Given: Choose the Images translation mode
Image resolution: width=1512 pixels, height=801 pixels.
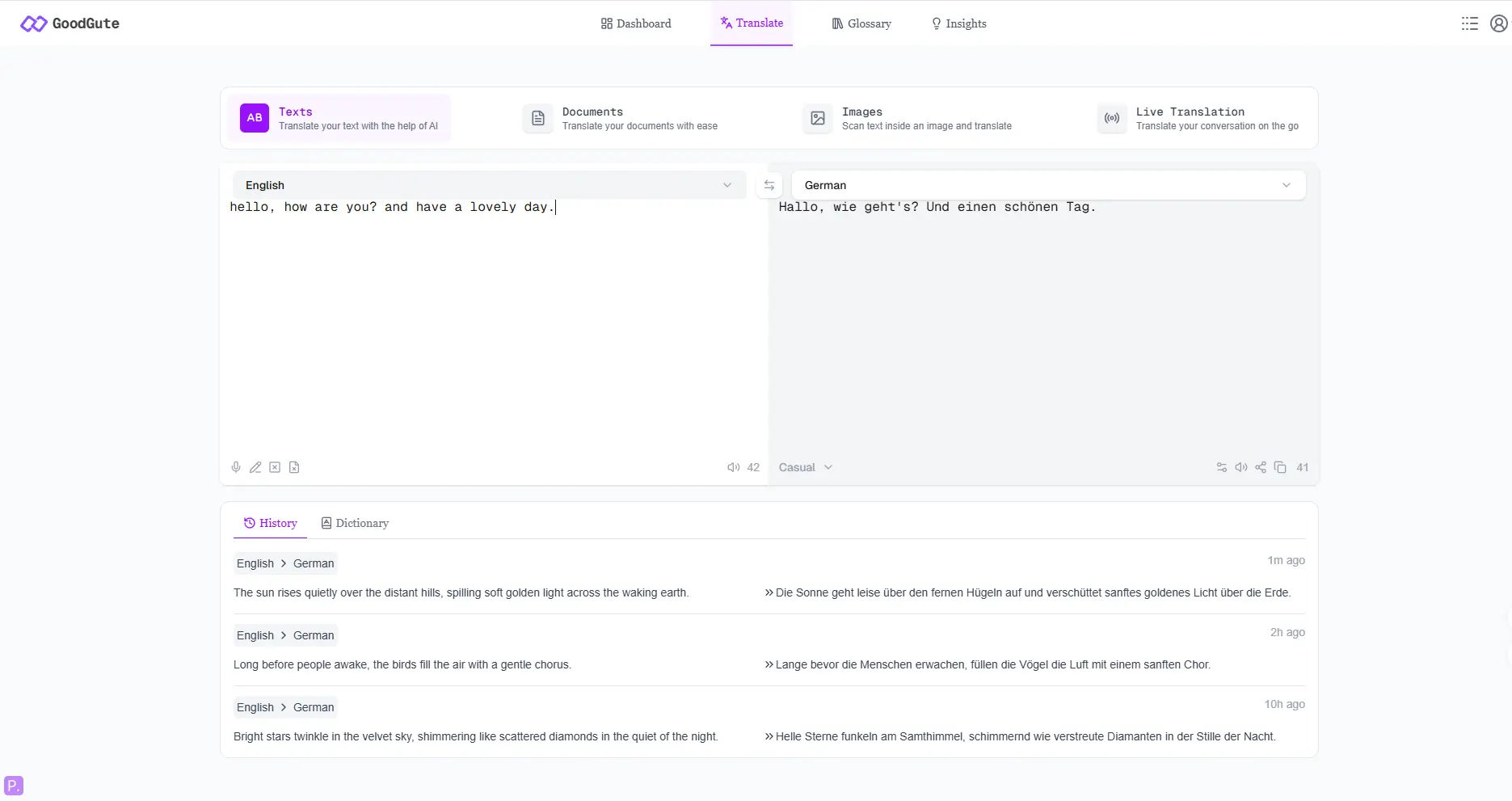Looking at the screenshot, I should [908, 118].
